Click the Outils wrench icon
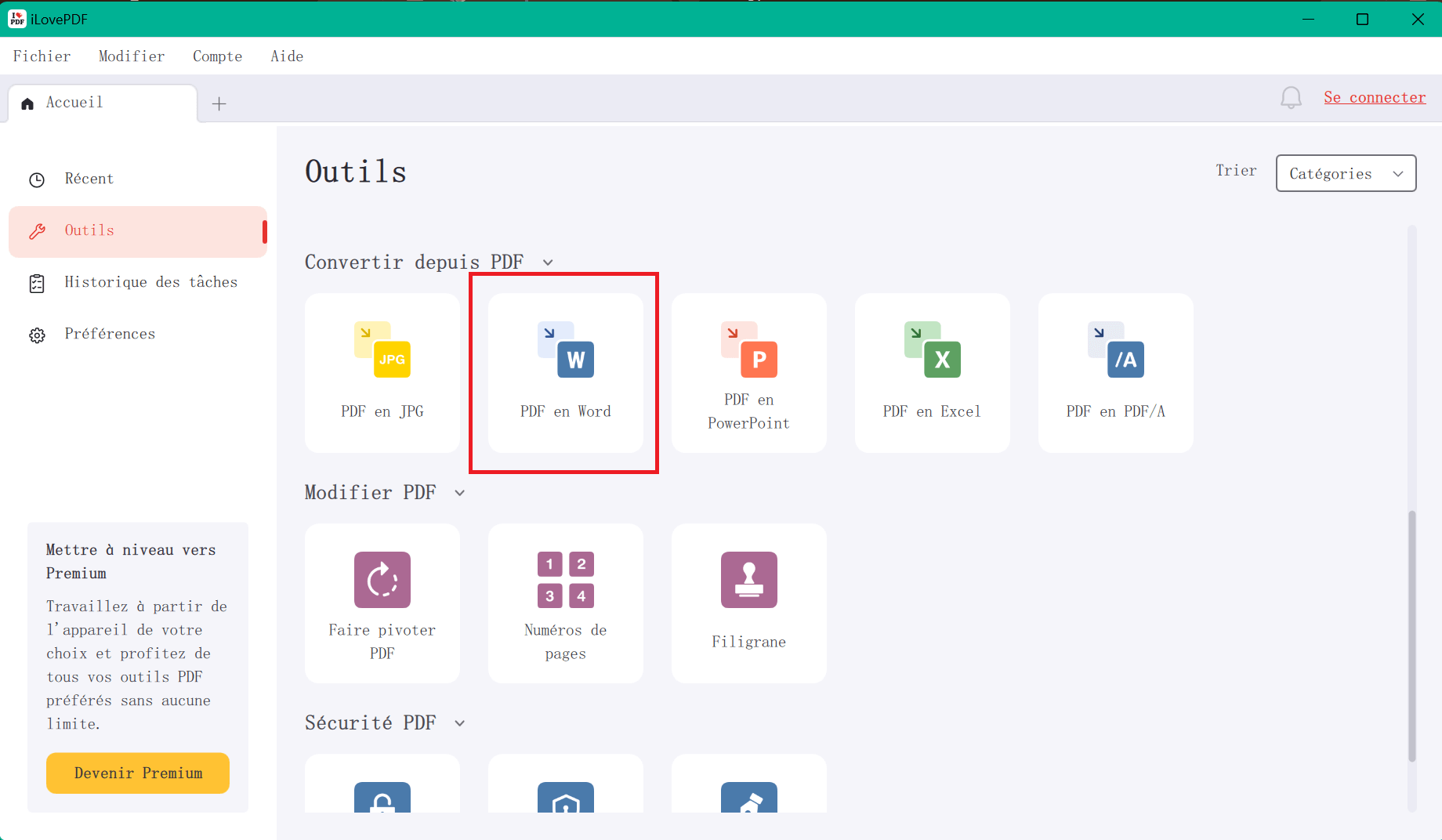Screen dimensions: 1442x840 37,231
